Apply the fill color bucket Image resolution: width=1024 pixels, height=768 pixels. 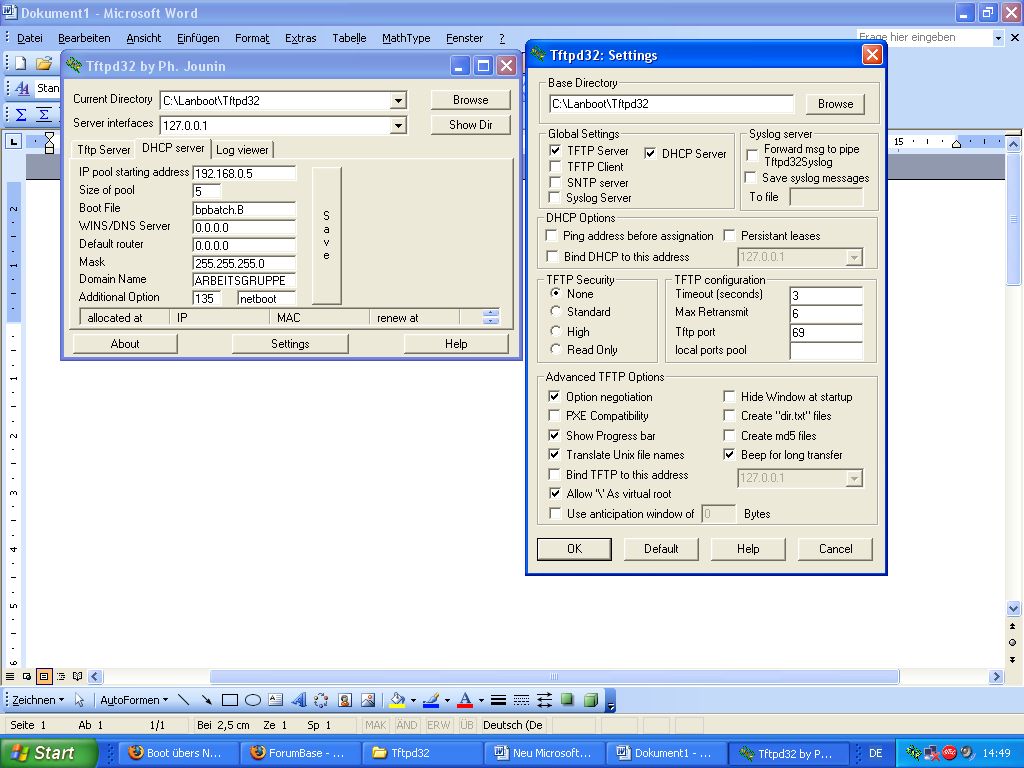(x=397, y=700)
